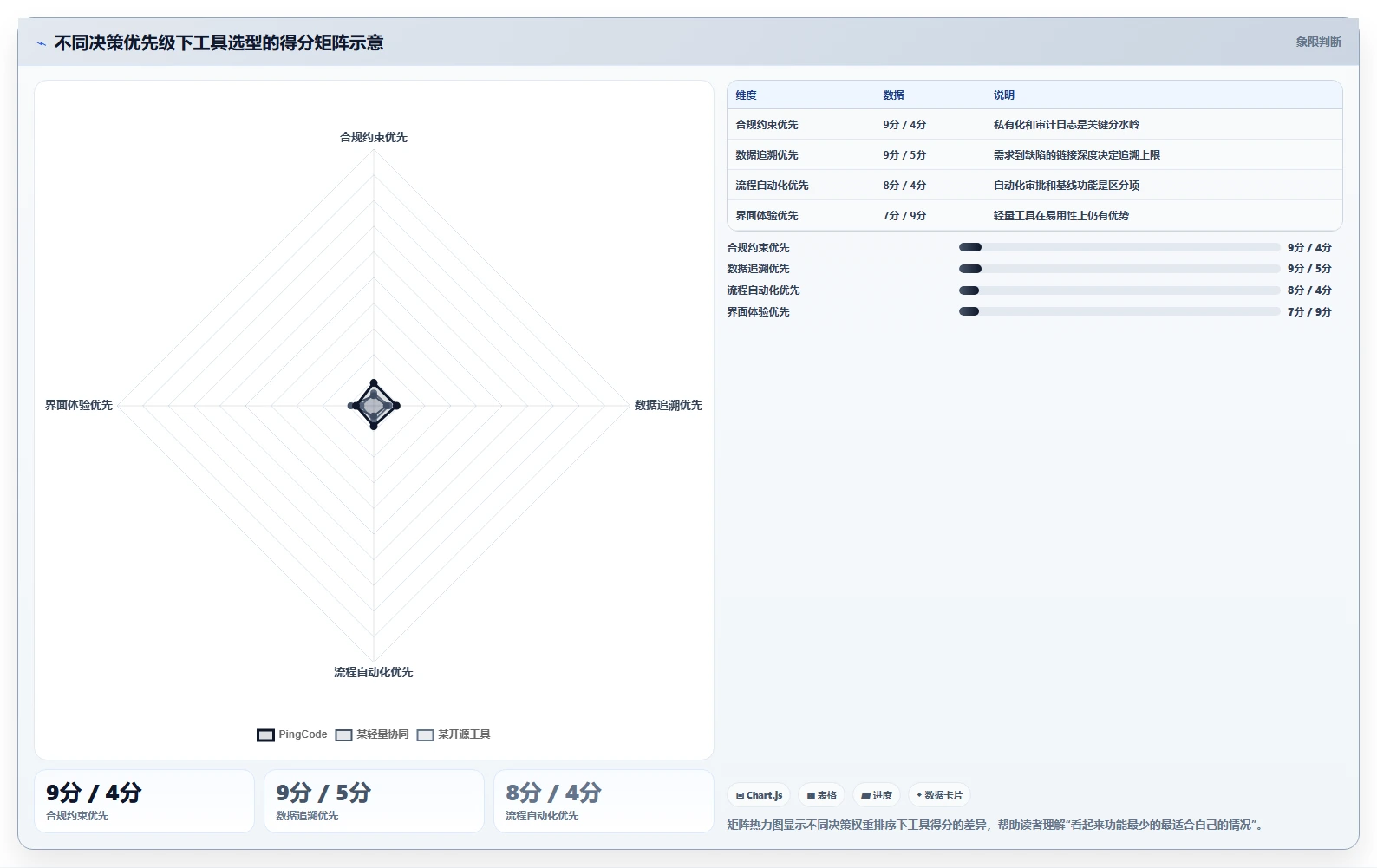The height and width of the screenshot is (868, 1377).
Task: Click radar axis label 流程自动化优先
Action: [374, 672]
